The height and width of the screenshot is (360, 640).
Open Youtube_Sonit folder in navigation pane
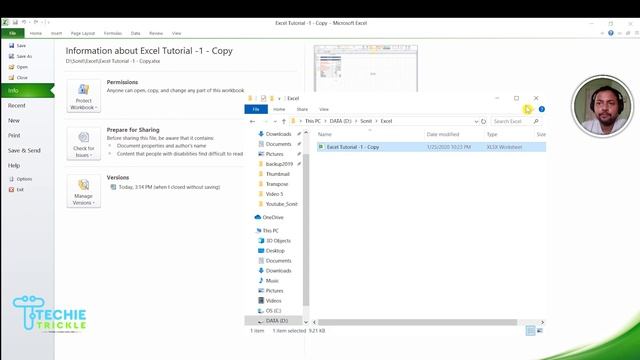tap(282, 204)
